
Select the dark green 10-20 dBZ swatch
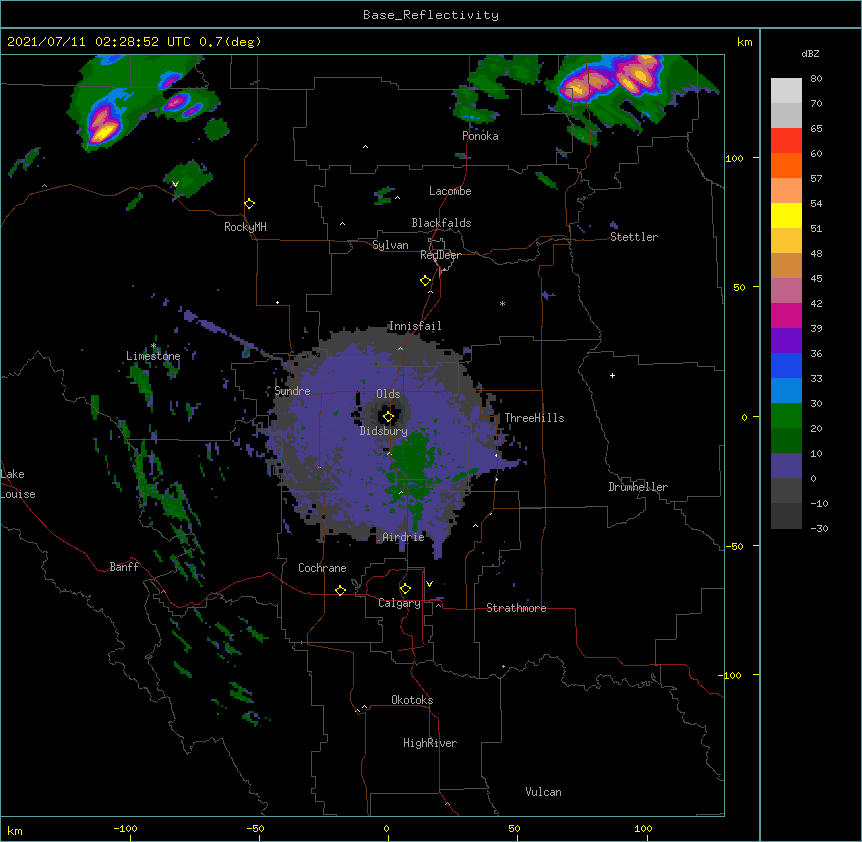point(786,441)
